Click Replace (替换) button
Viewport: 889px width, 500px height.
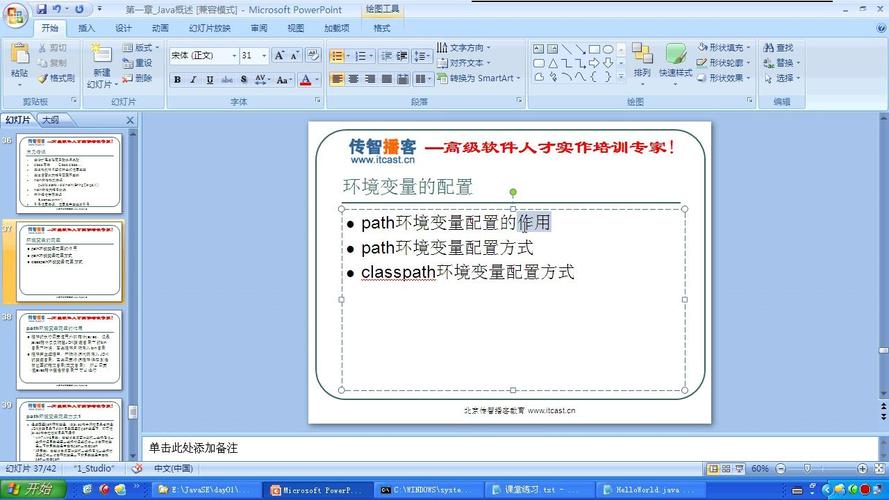coord(781,63)
